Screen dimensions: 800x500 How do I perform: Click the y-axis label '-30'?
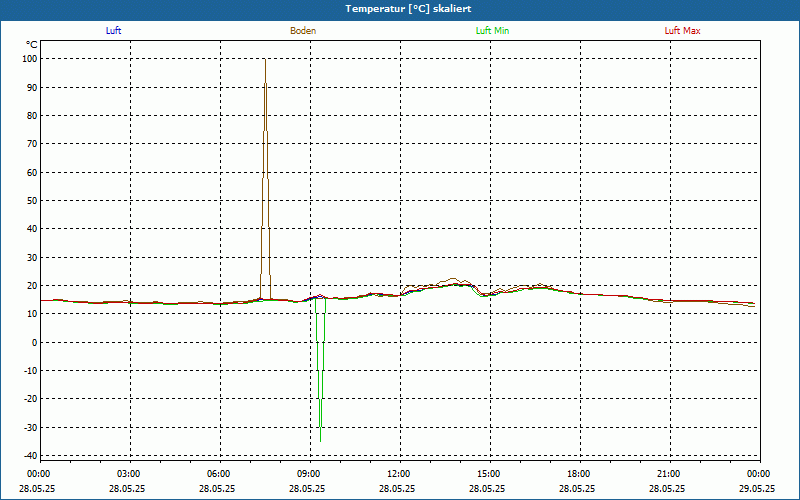click(x=31, y=428)
